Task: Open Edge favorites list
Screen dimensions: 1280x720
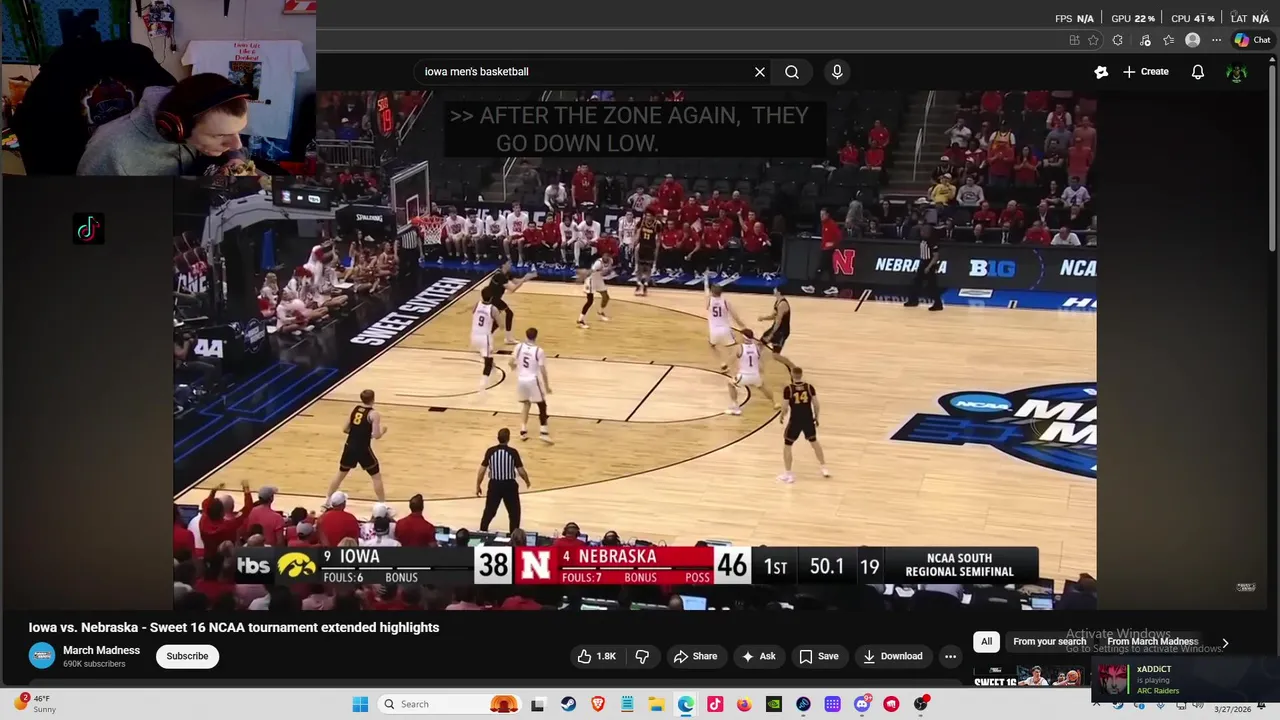Action: pyautogui.click(x=1168, y=40)
